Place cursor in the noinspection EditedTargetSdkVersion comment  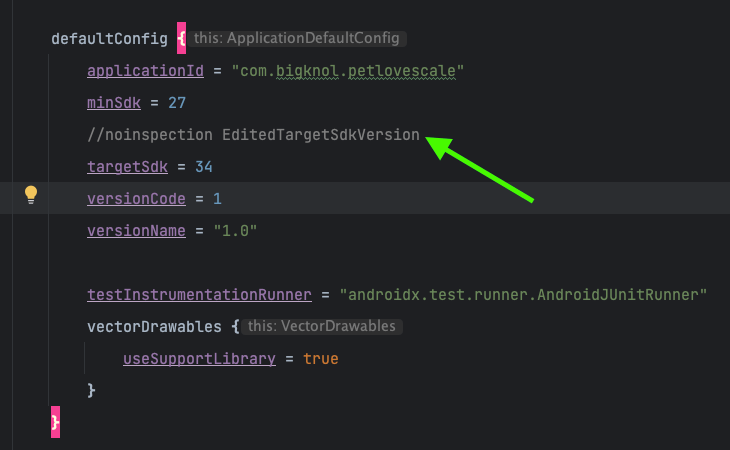tap(253, 135)
